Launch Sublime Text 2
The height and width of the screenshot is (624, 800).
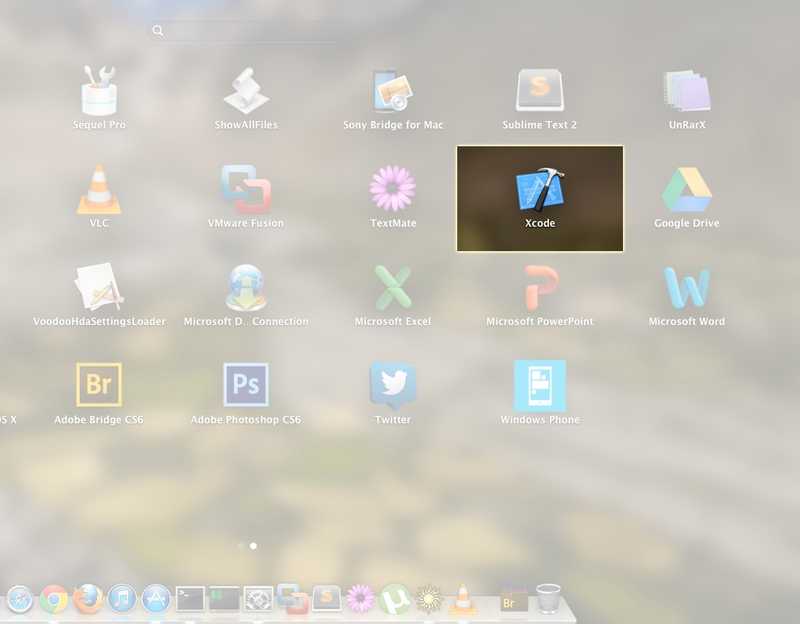pos(540,90)
